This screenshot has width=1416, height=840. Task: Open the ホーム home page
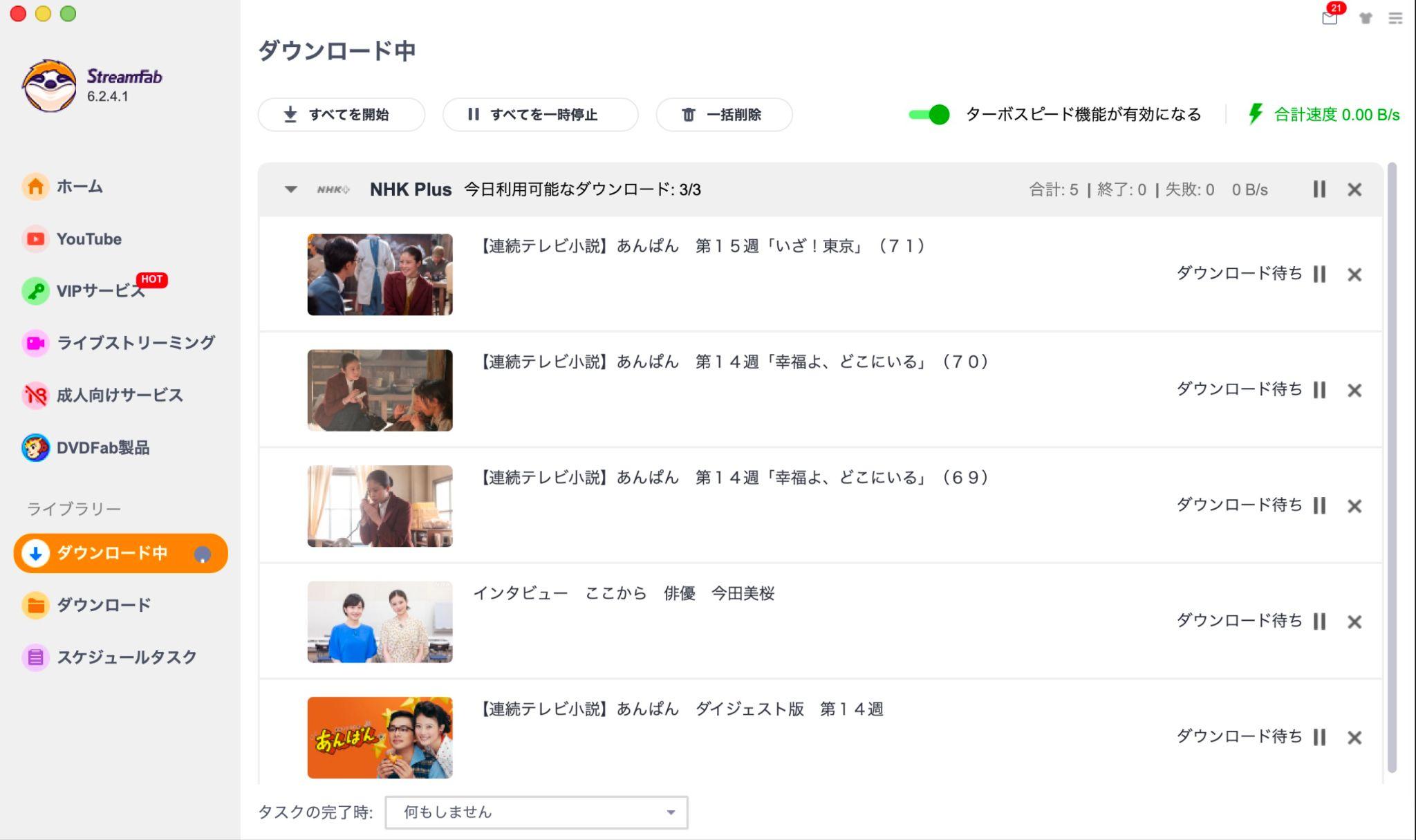63,187
